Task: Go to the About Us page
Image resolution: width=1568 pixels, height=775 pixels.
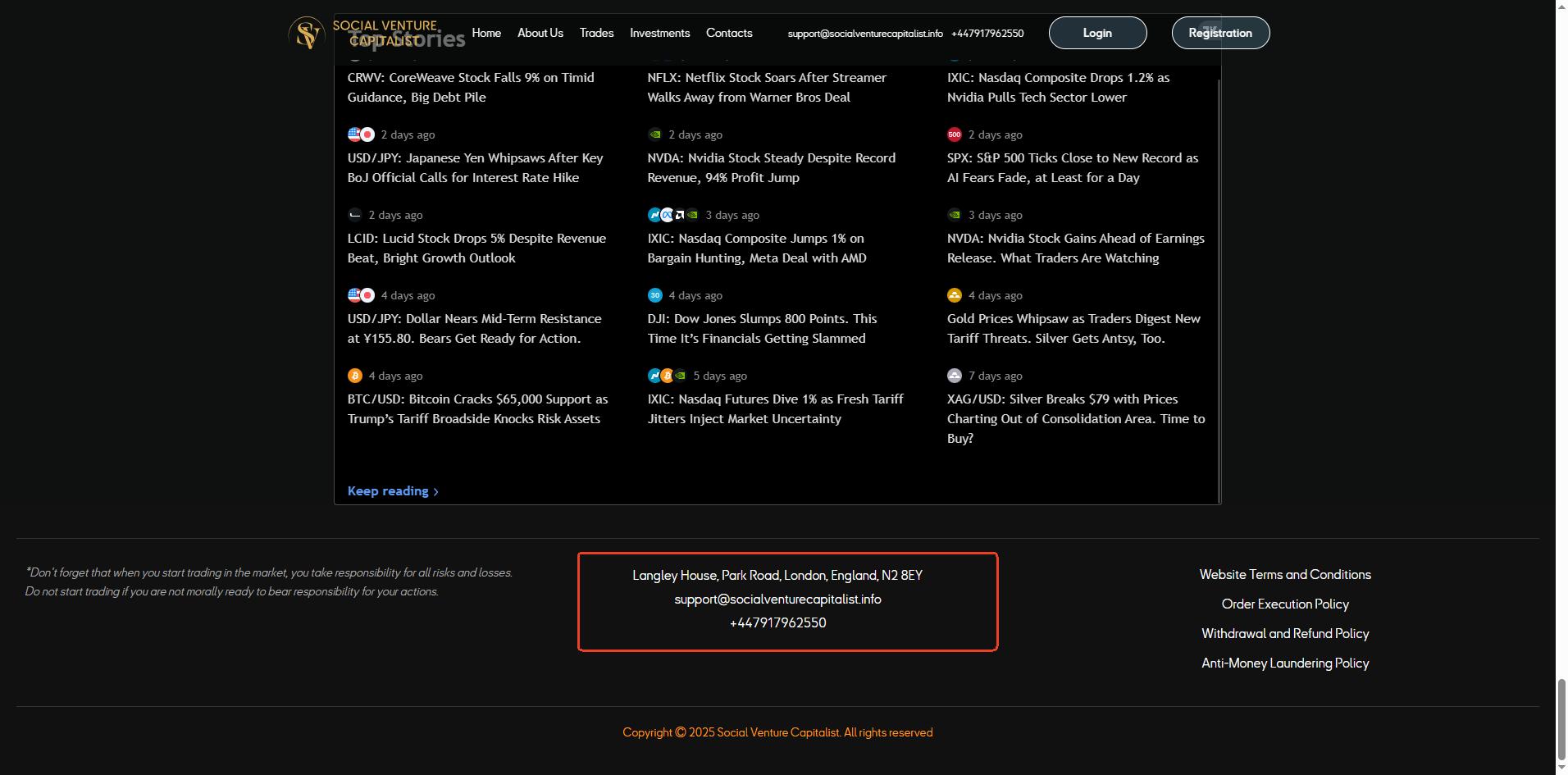Action: tap(540, 33)
